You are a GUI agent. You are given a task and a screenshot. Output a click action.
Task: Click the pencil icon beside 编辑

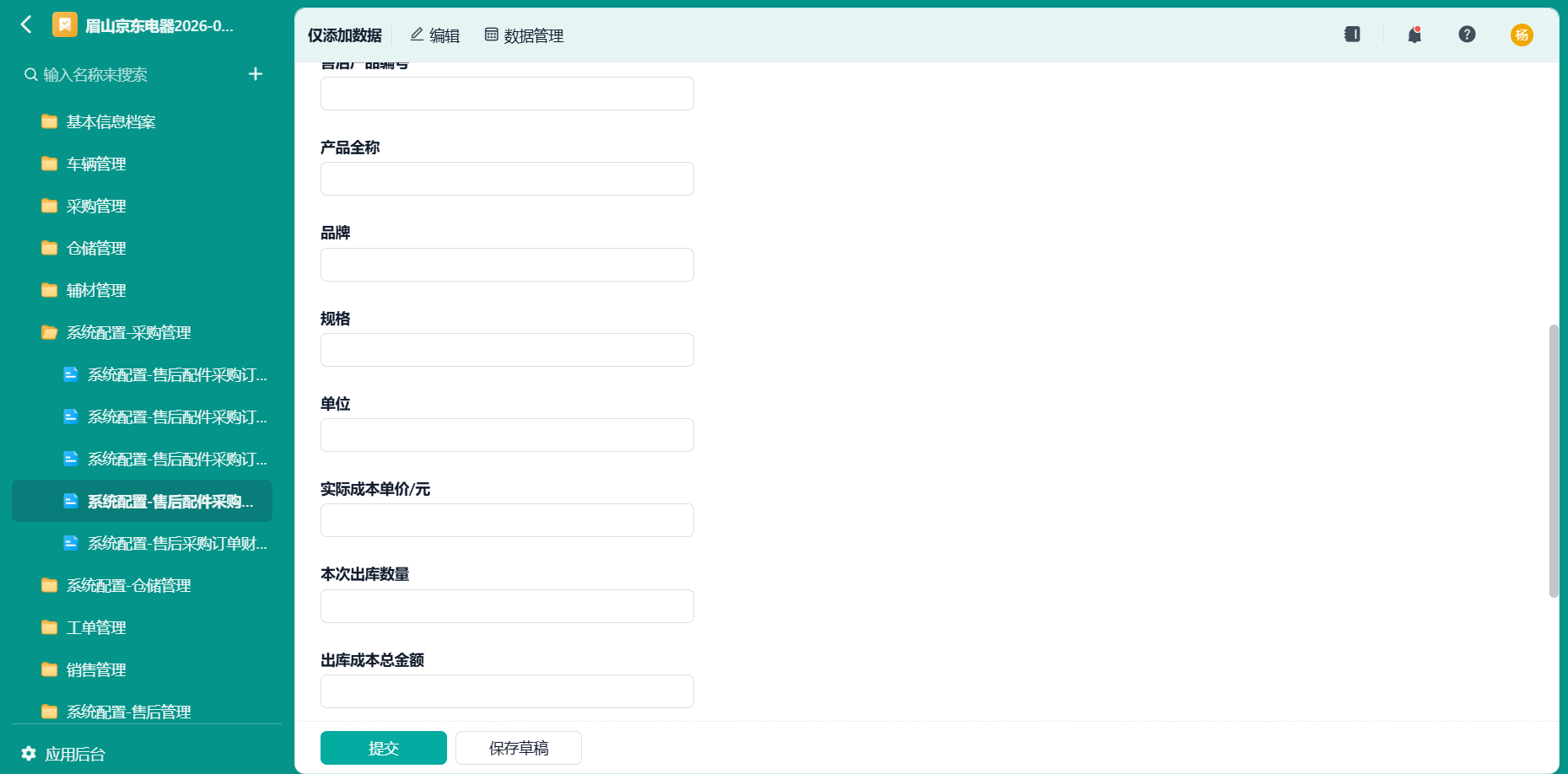pyautogui.click(x=417, y=35)
